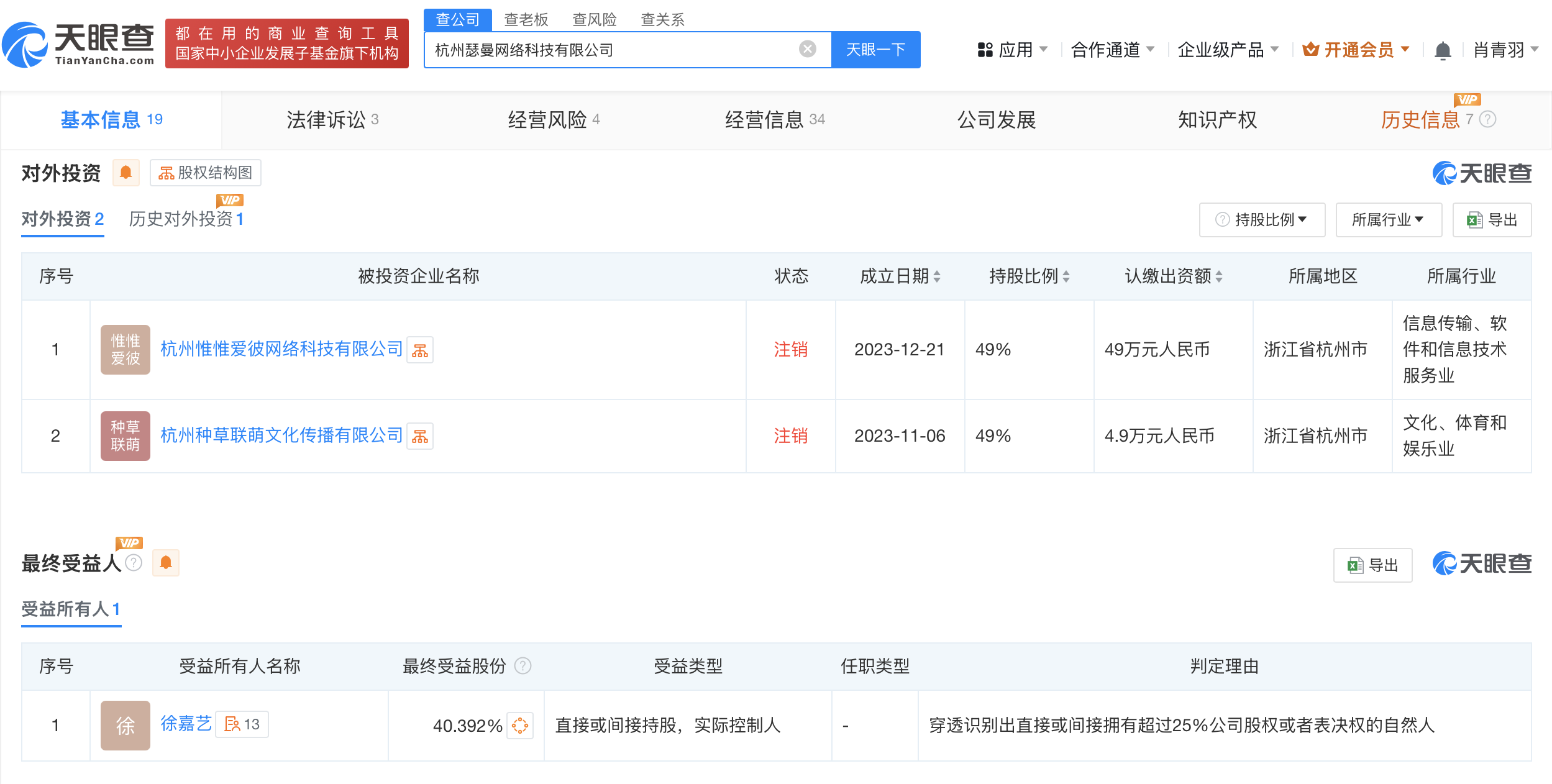Viewport: 1552px width, 784px height.
Task: Click 注销 status of 杭州种草联萌文化传播有限公司
Action: click(791, 436)
